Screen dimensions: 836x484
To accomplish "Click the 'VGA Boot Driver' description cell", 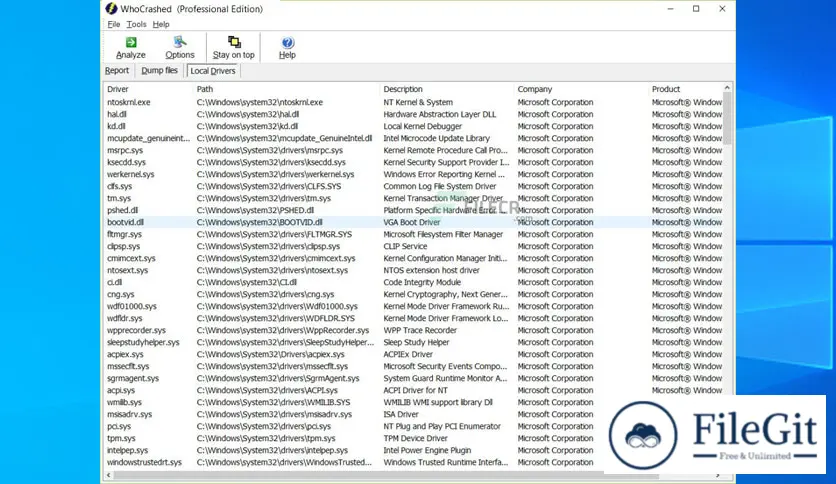I will coord(412,222).
